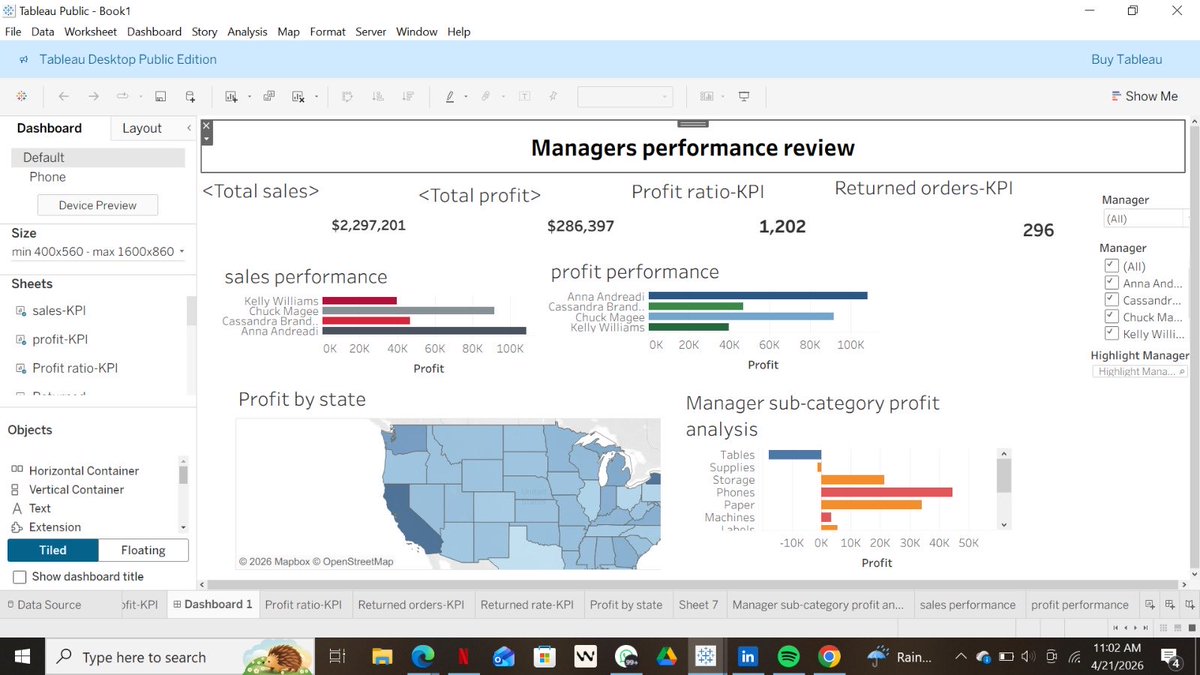Screen dimensions: 1200x675
Task: Open the Analysis menu
Action: point(247,31)
